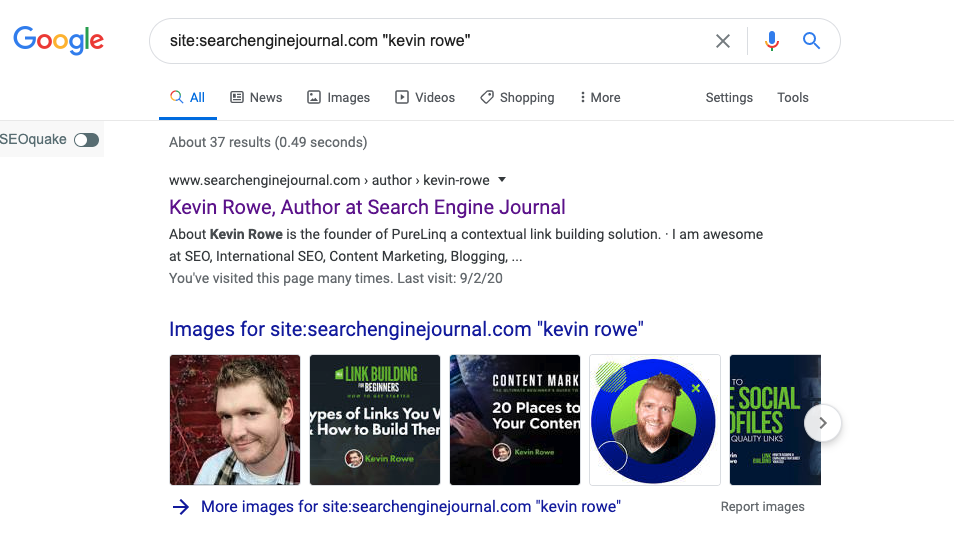Screen dimensions: 954x555
Task: Submit search with the magnifier icon
Action: tap(811, 41)
